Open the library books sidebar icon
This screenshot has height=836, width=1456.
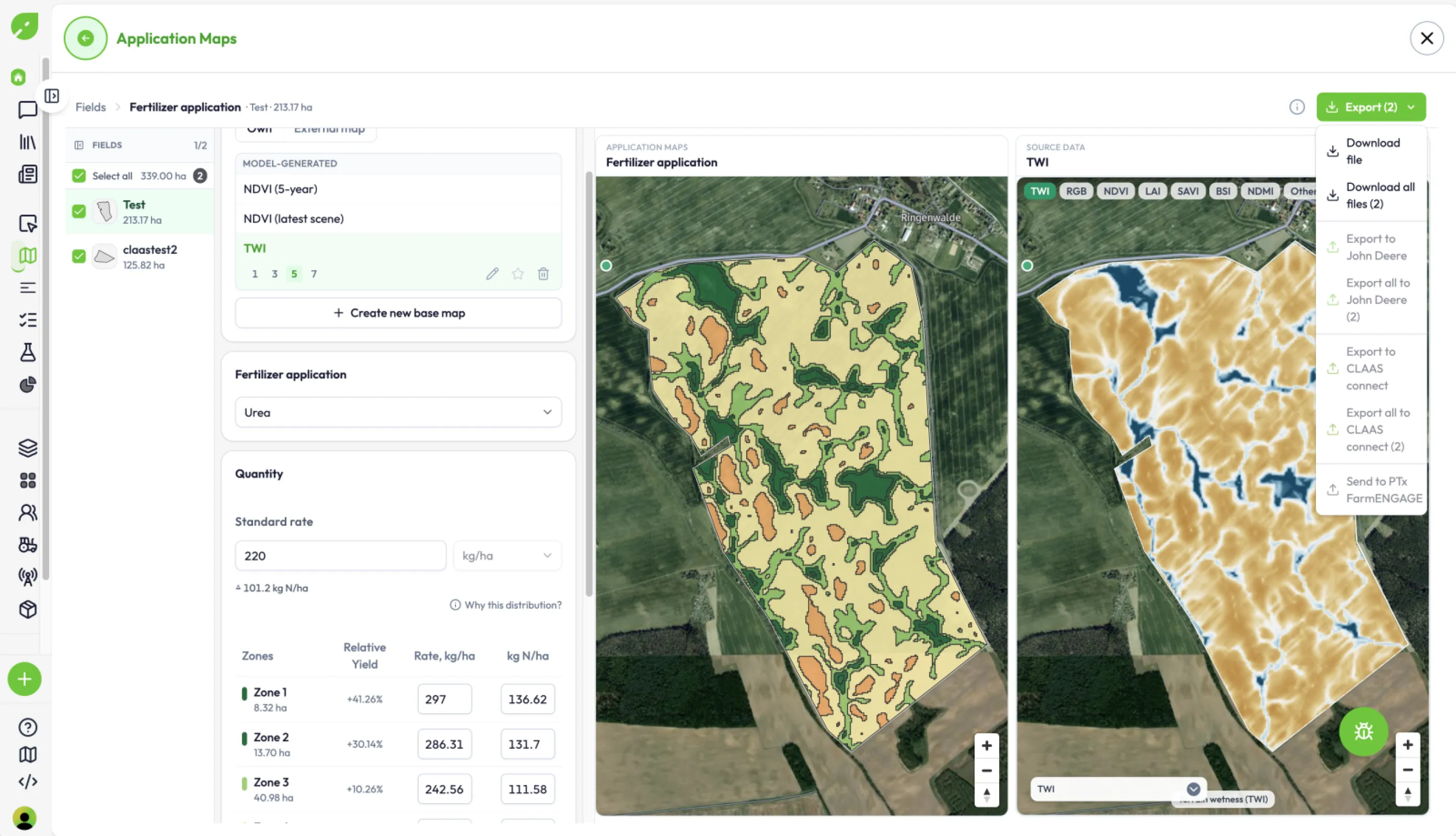pyautogui.click(x=27, y=142)
